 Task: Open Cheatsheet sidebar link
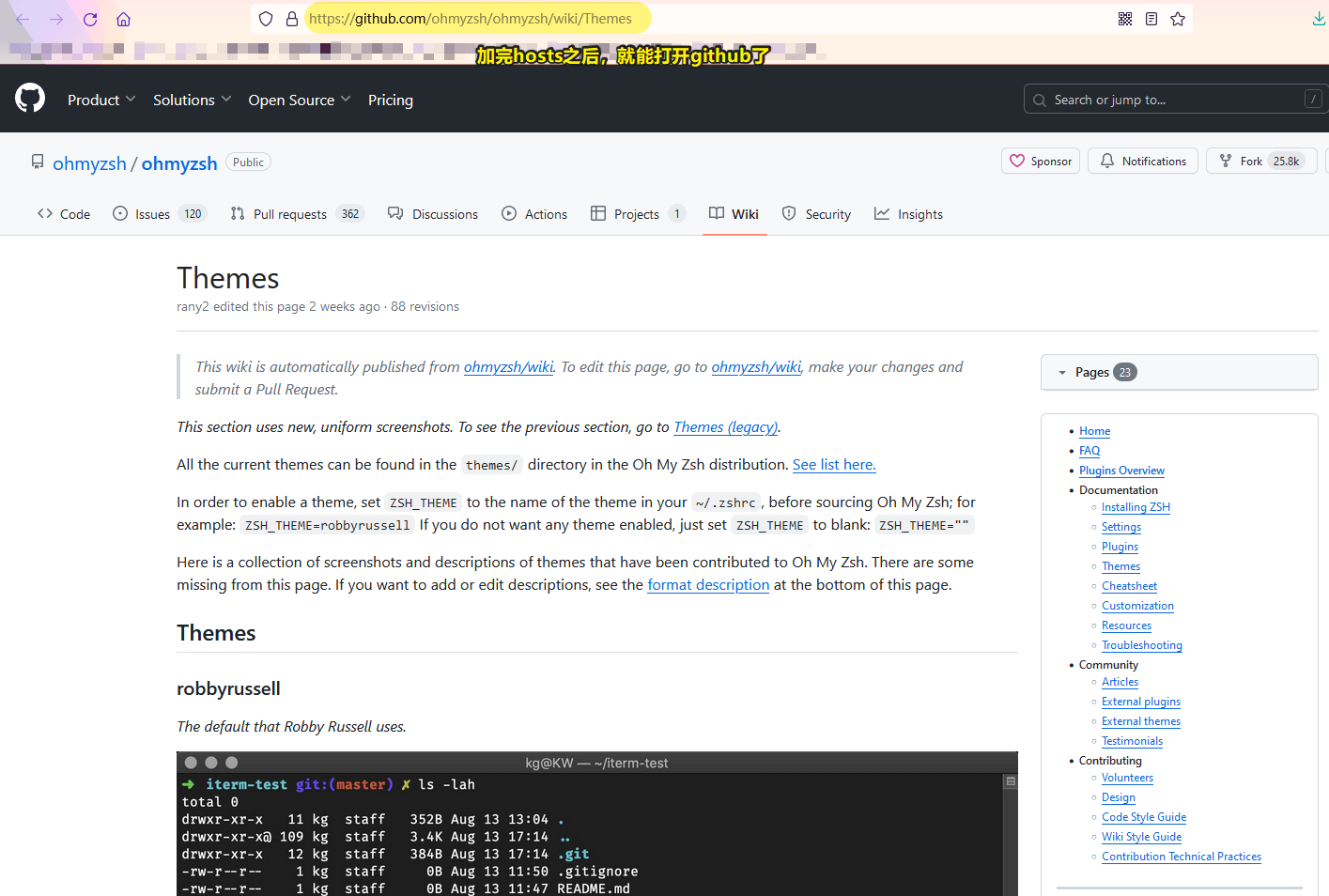pyautogui.click(x=1129, y=586)
